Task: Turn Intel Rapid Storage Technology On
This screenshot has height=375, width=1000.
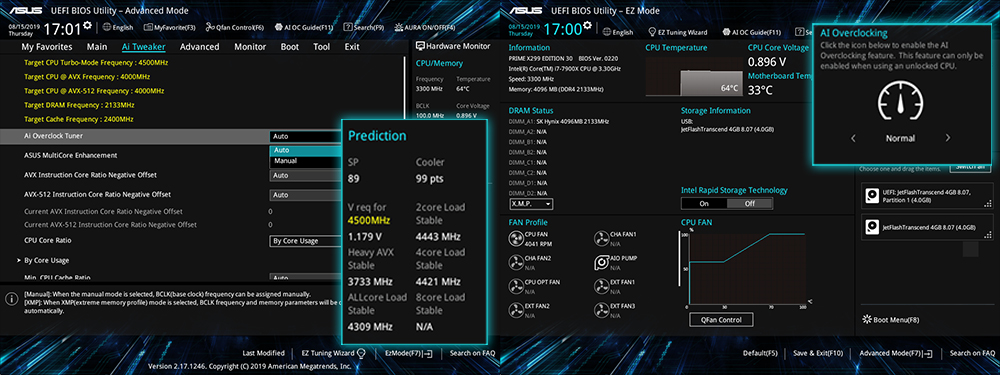Action: pos(704,203)
